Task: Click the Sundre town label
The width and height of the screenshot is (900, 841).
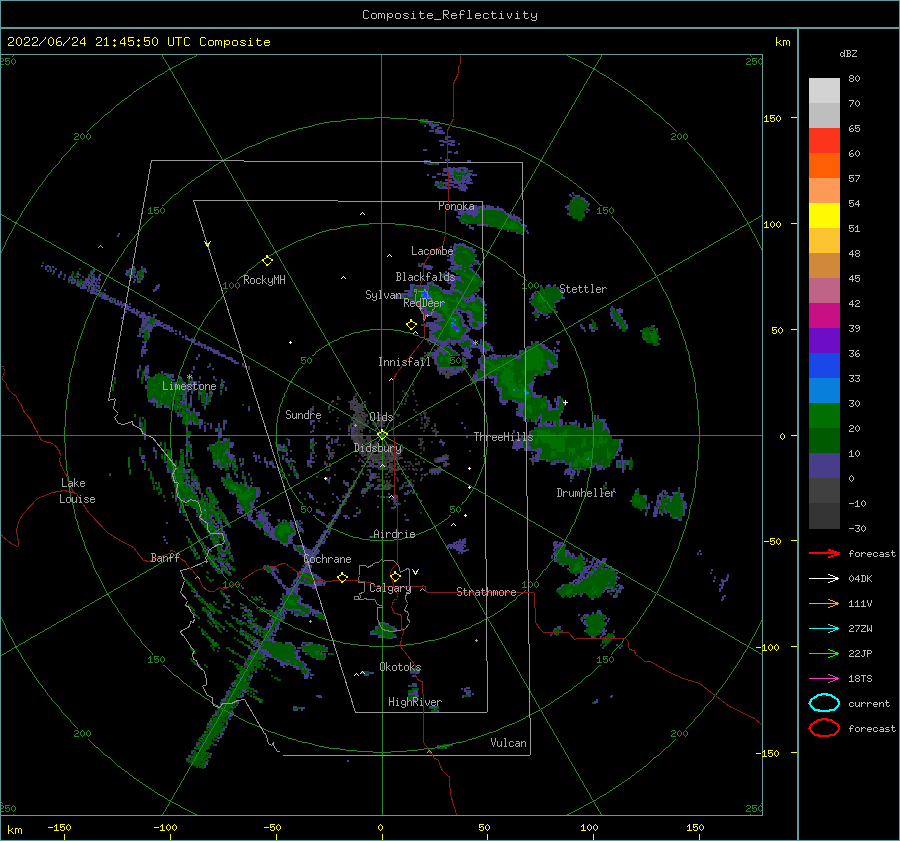Action: point(303,414)
